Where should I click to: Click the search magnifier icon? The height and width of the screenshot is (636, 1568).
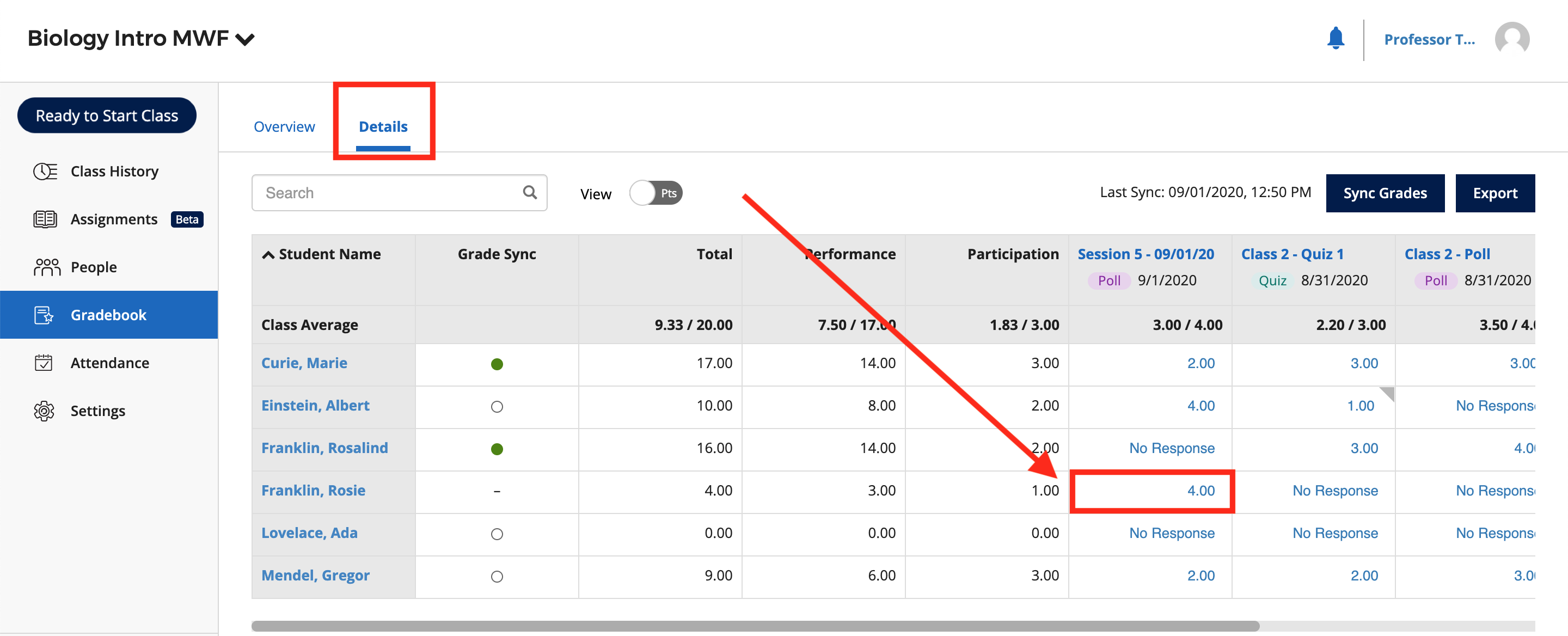[530, 192]
